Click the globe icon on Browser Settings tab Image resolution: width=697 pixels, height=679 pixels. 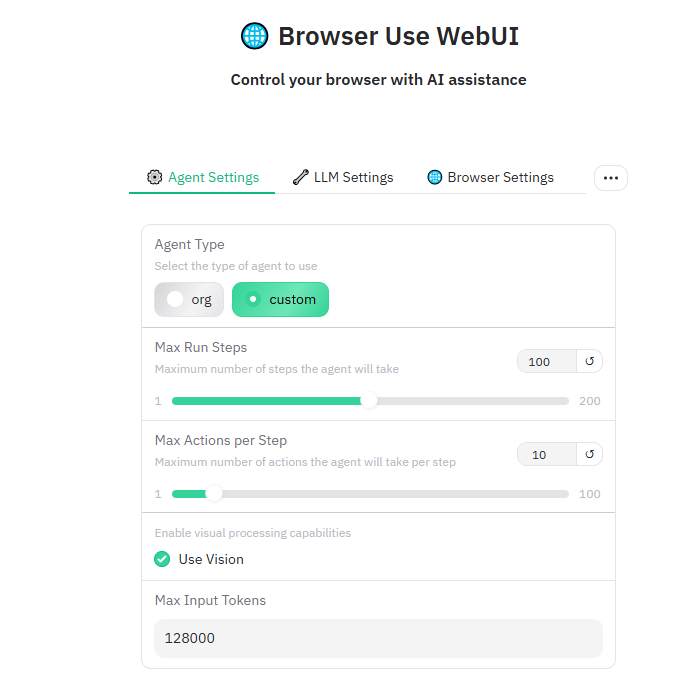[x=434, y=177]
